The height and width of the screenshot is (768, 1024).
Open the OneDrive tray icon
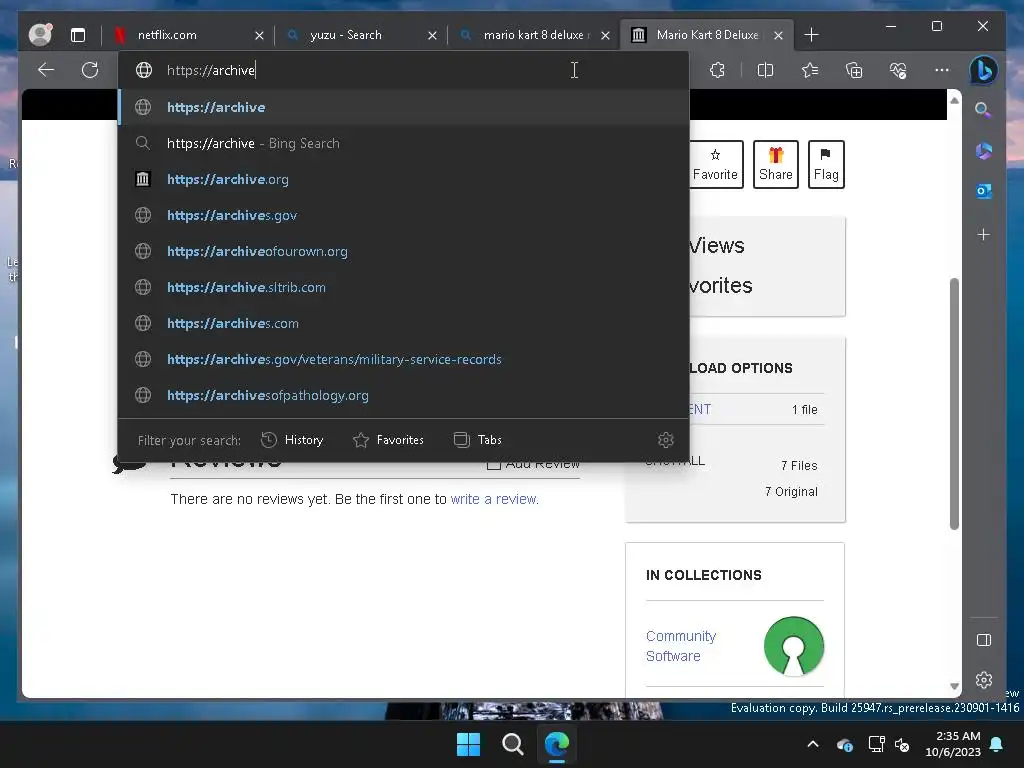tap(844, 744)
